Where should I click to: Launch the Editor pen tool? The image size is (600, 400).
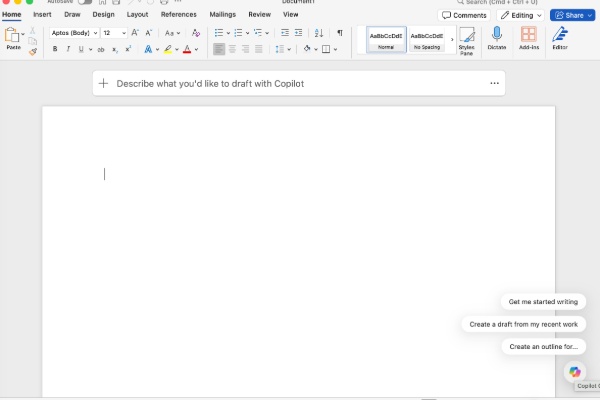[560, 38]
